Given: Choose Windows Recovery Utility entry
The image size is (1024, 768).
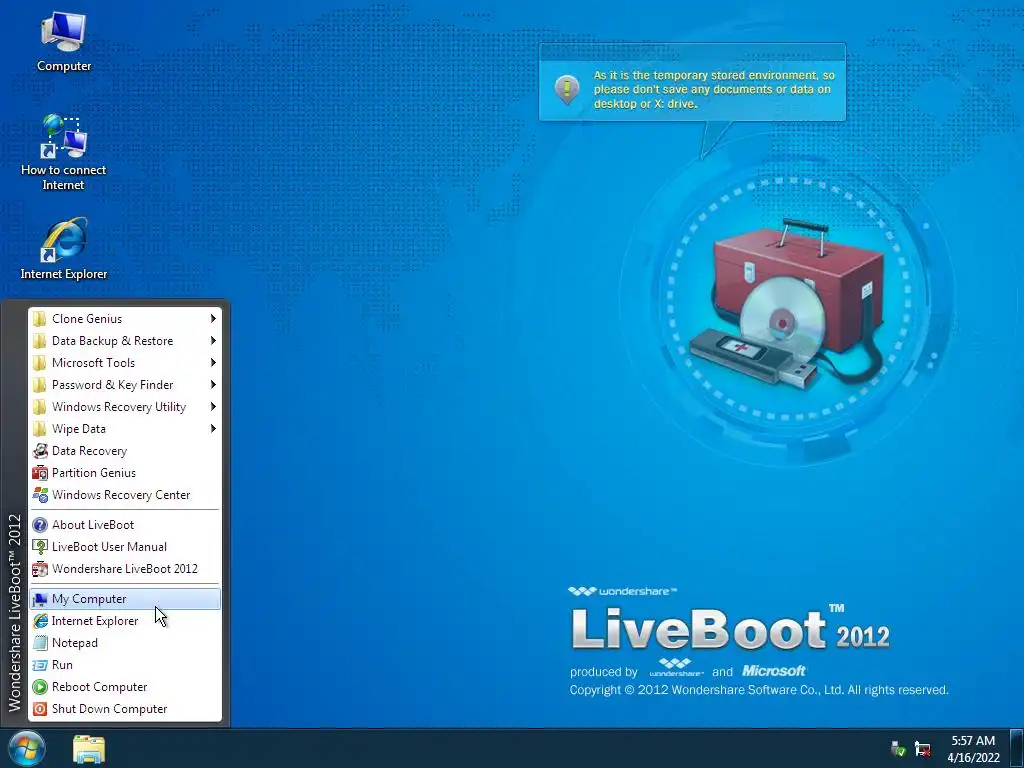Looking at the screenshot, I should pos(125,407).
